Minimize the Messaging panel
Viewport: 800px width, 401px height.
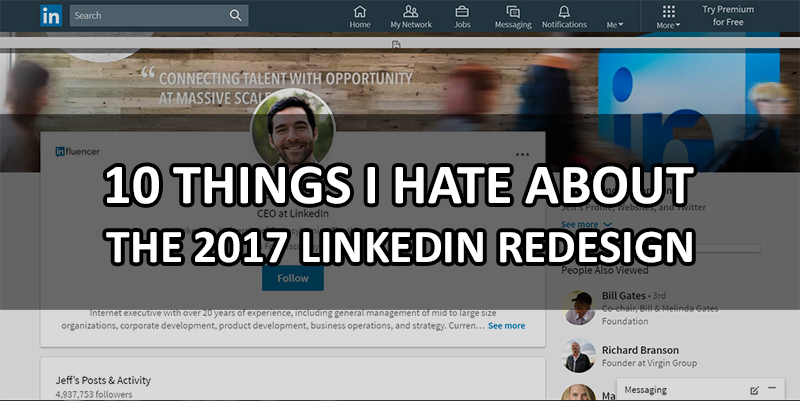(x=772, y=389)
